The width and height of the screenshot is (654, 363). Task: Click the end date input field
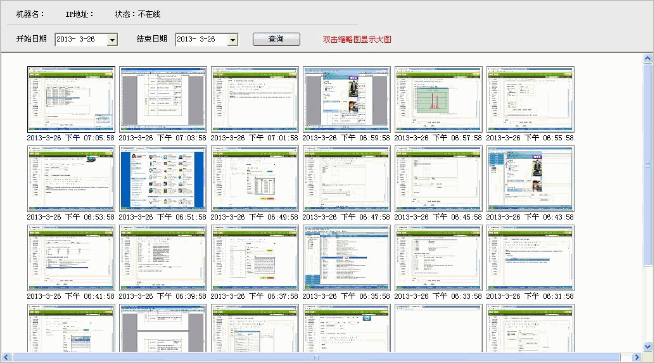coord(202,40)
